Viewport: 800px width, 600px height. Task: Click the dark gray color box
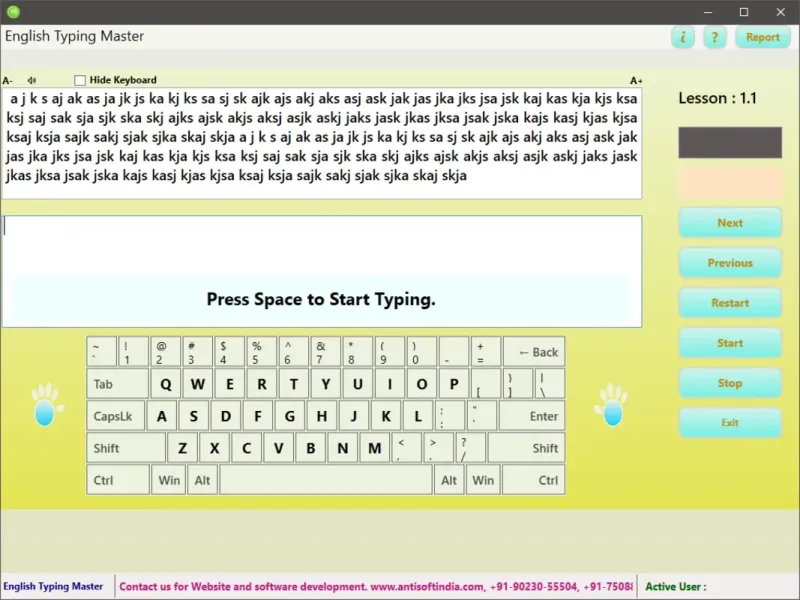tap(730, 142)
